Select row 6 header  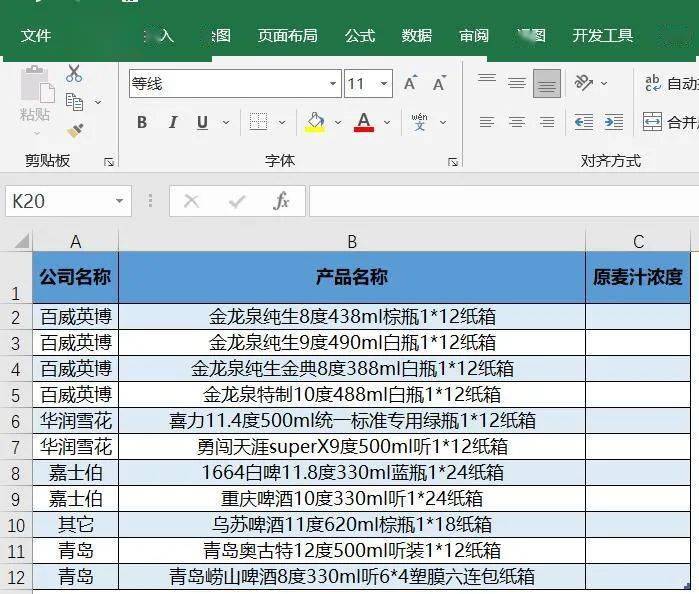pos(16,421)
